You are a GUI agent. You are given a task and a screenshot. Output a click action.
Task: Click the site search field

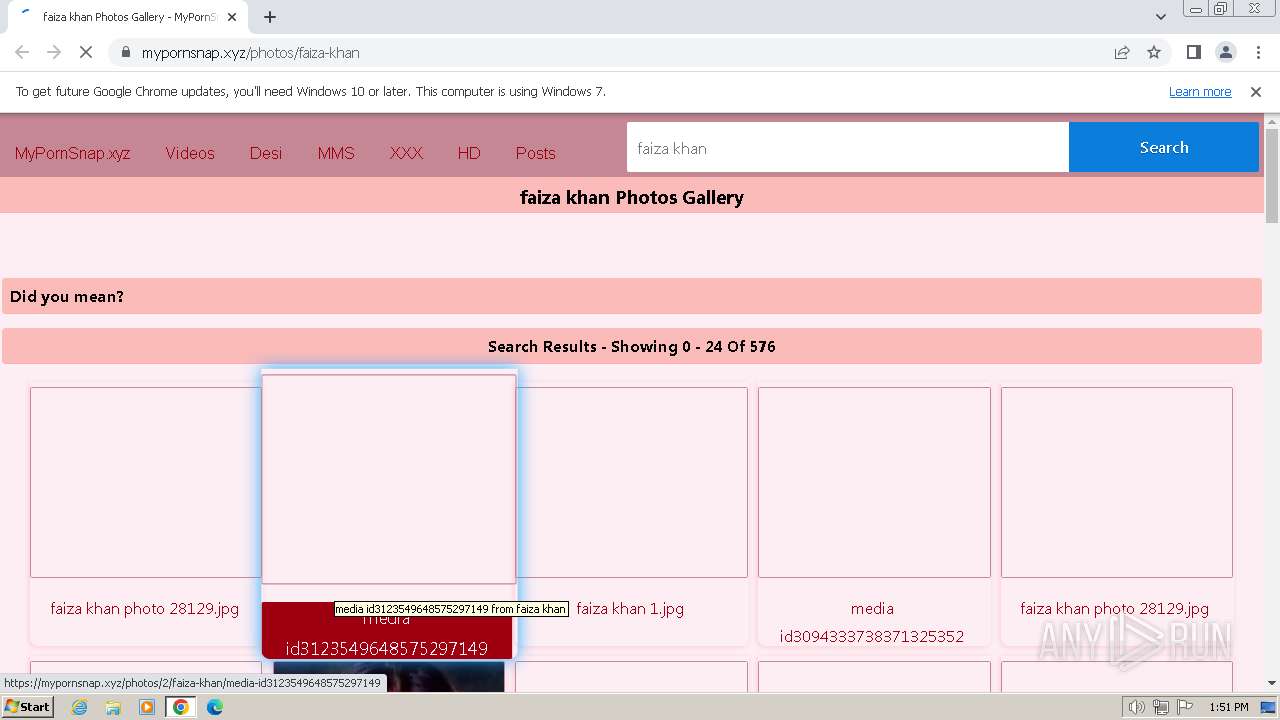(848, 147)
